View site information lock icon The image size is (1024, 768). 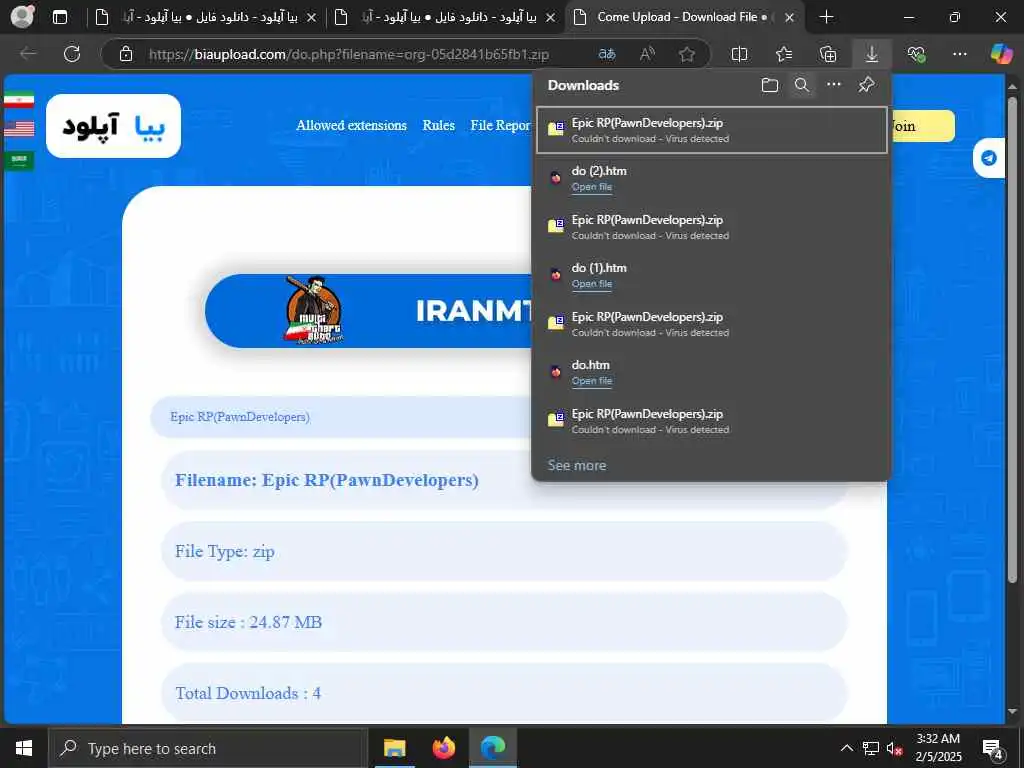coord(126,54)
